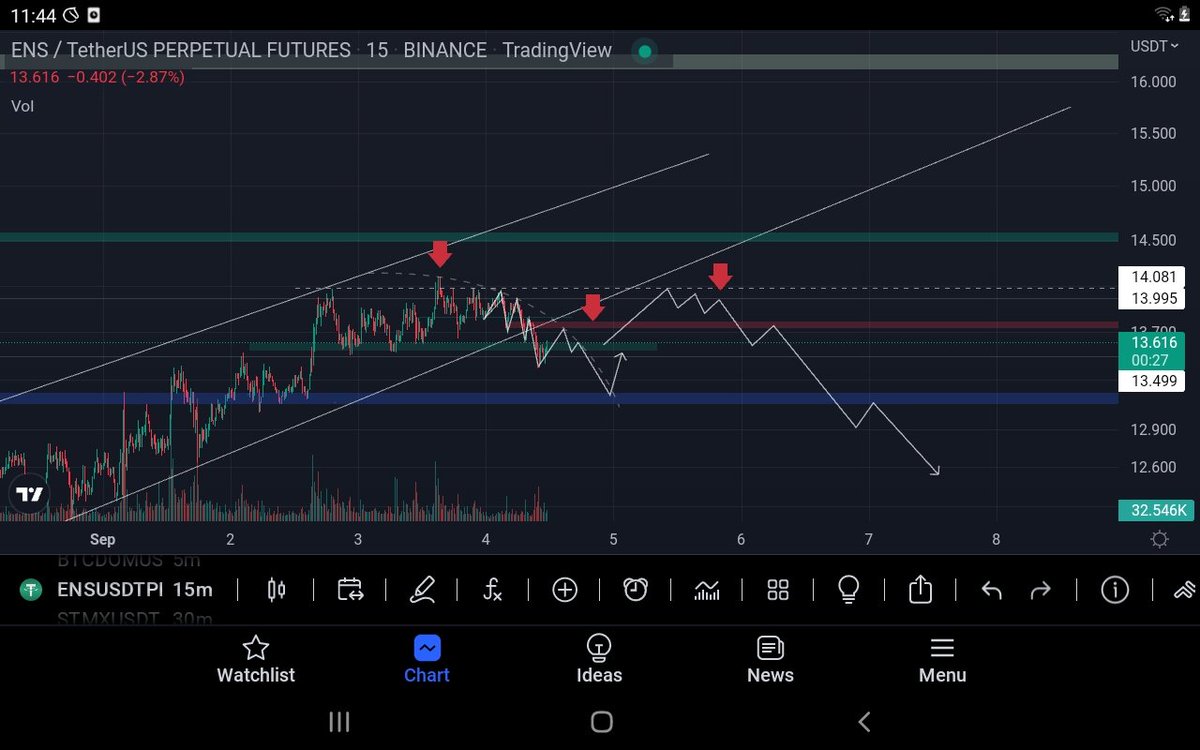
Task: Tap the Vol indicator label
Action: tap(22, 105)
